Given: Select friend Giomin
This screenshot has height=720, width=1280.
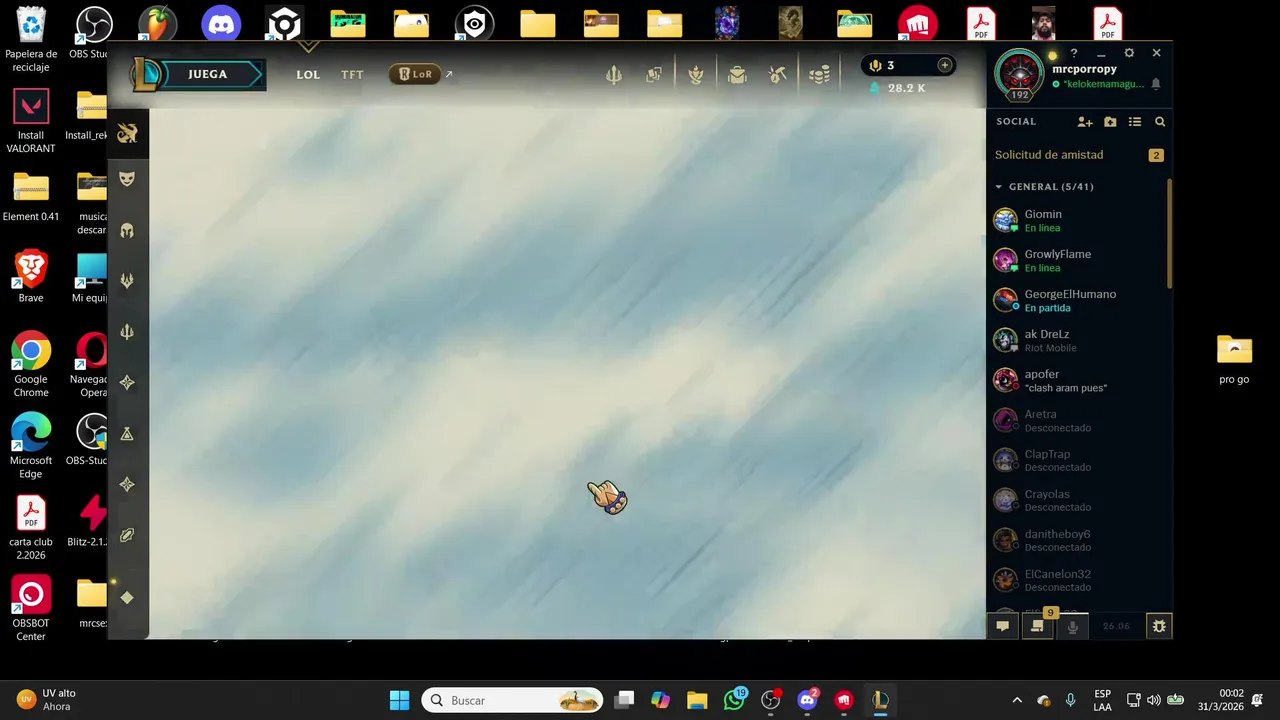Looking at the screenshot, I should tap(1077, 220).
